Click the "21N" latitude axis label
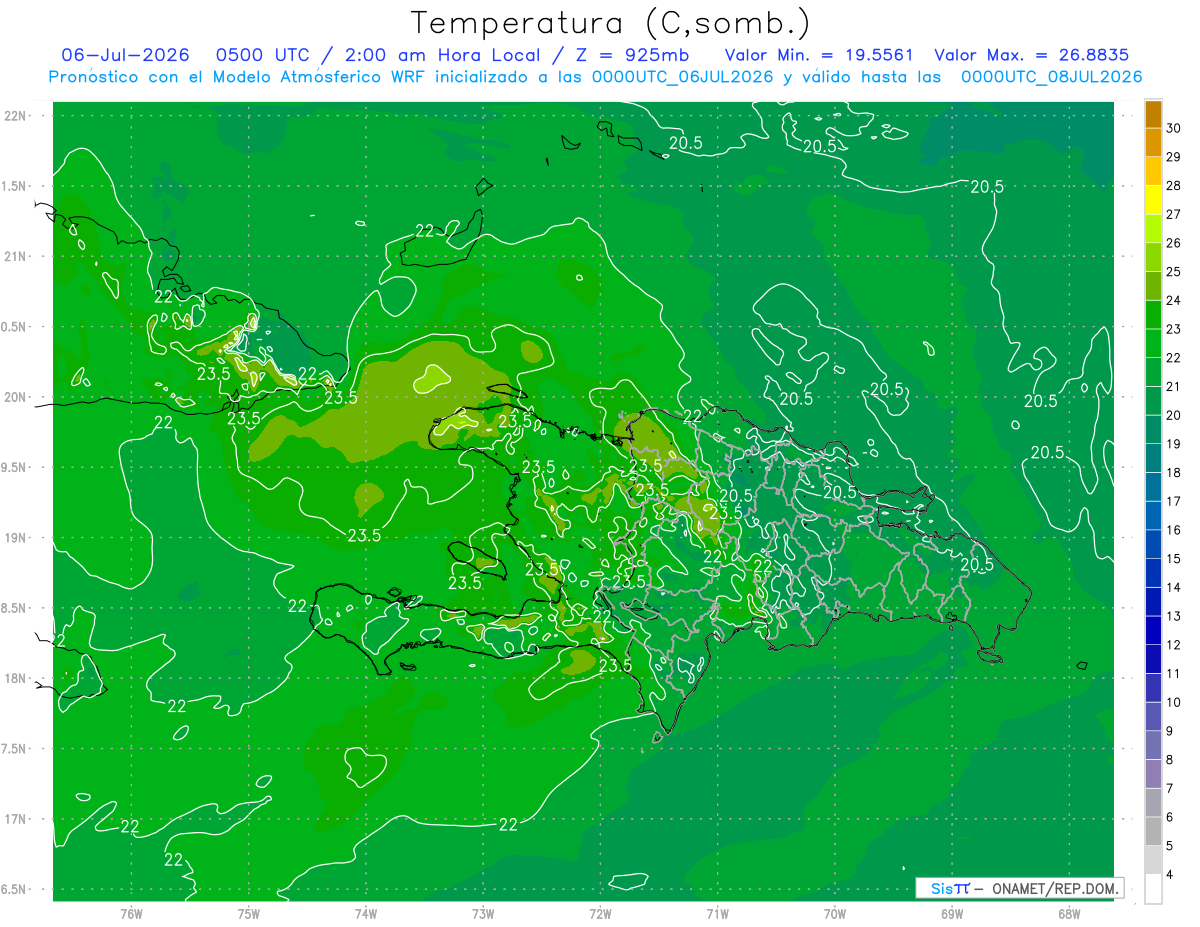Screen dimensions: 1200x927 pos(16,257)
